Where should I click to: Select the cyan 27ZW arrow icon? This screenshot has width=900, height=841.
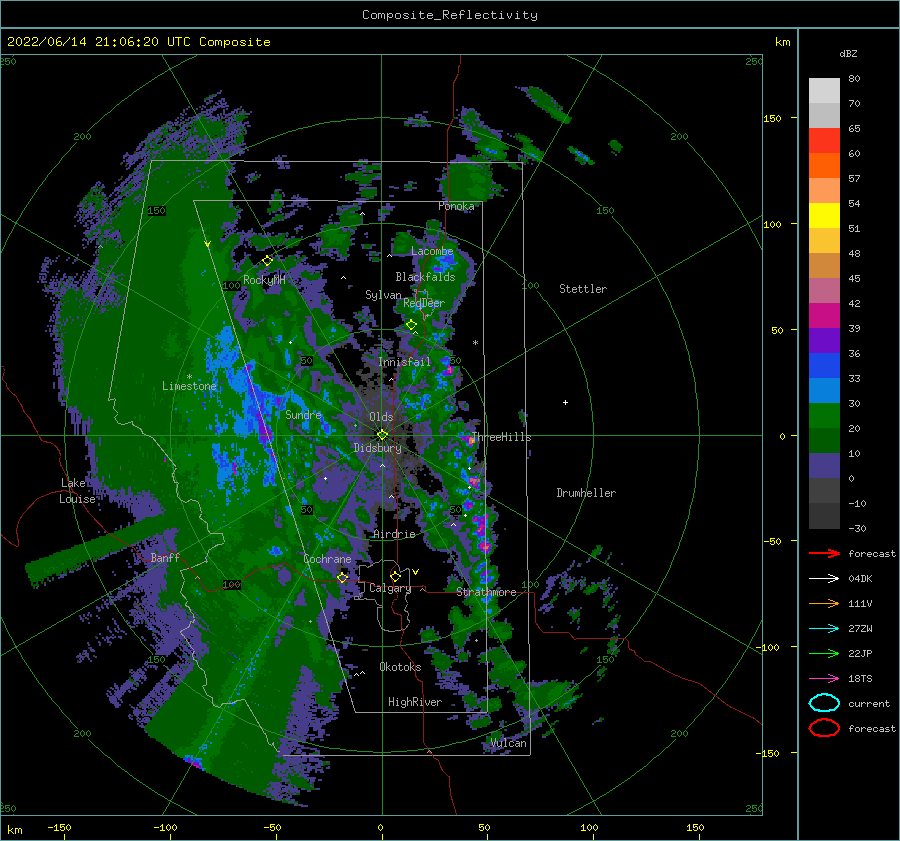click(x=824, y=629)
